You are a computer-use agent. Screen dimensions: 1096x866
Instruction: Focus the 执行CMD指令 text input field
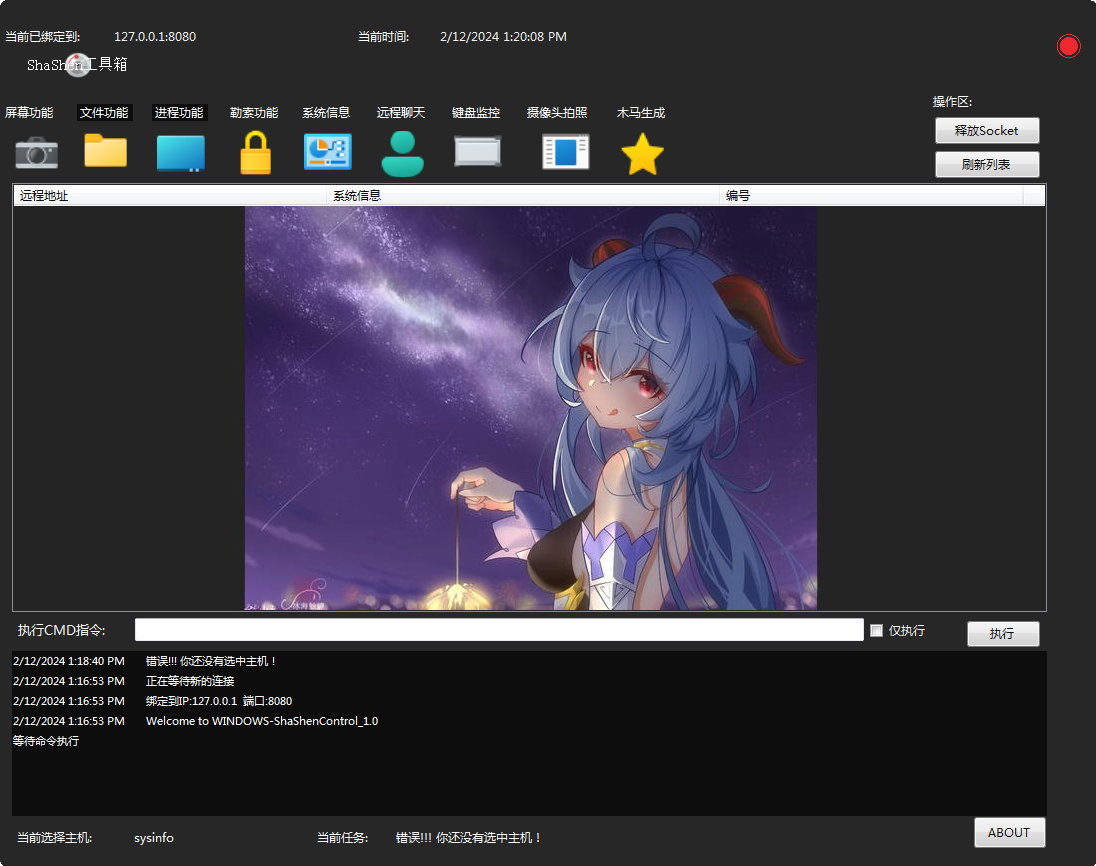(499, 630)
